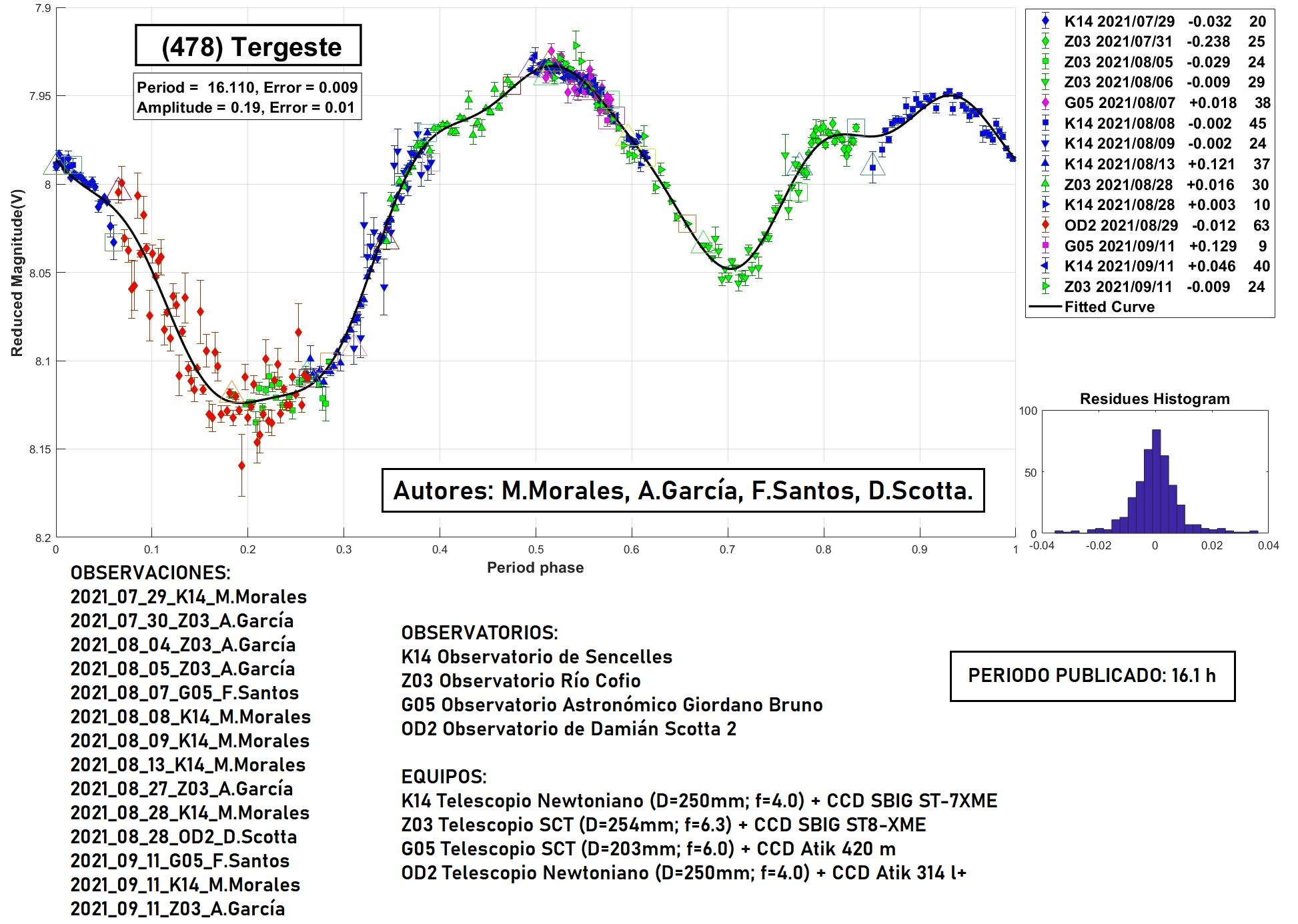
Task: Click legend entry Z03 2021/07/31
Action: coord(1151,41)
